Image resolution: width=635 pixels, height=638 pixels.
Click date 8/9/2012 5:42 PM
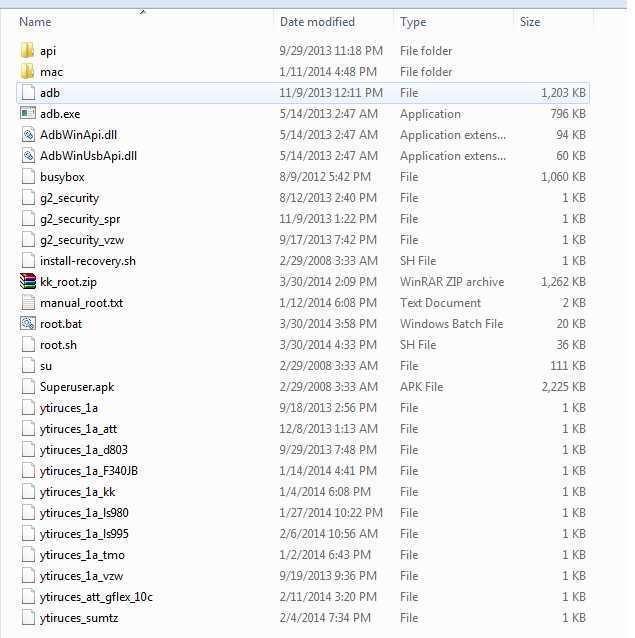[x=325, y=177]
